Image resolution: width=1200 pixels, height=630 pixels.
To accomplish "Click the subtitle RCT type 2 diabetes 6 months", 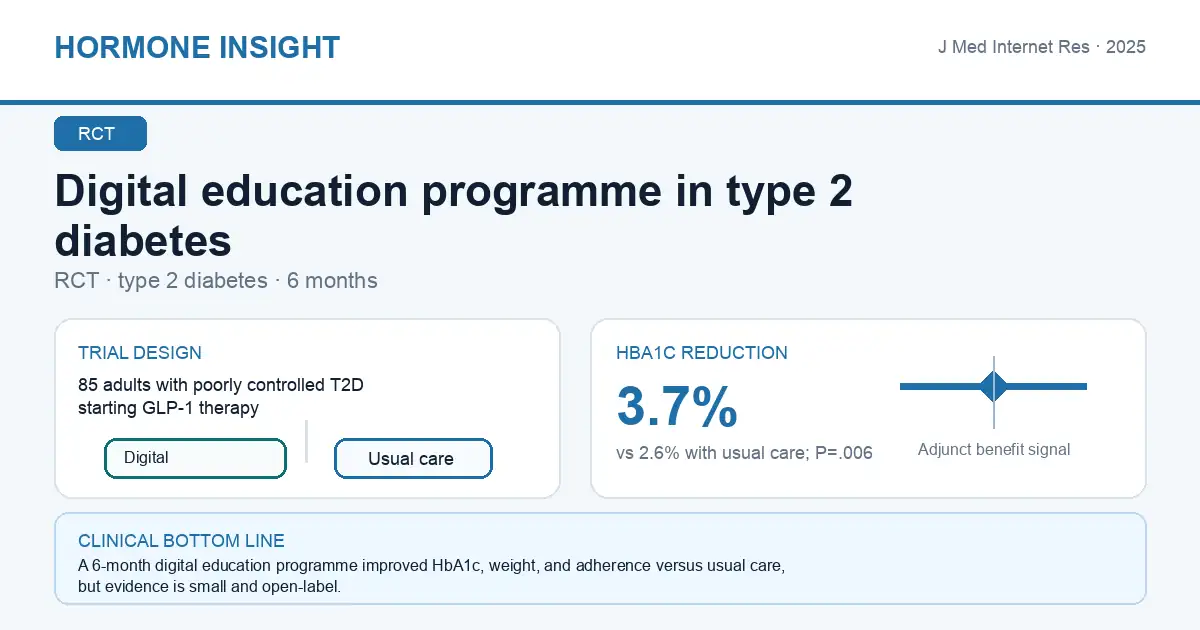I will [x=216, y=281].
